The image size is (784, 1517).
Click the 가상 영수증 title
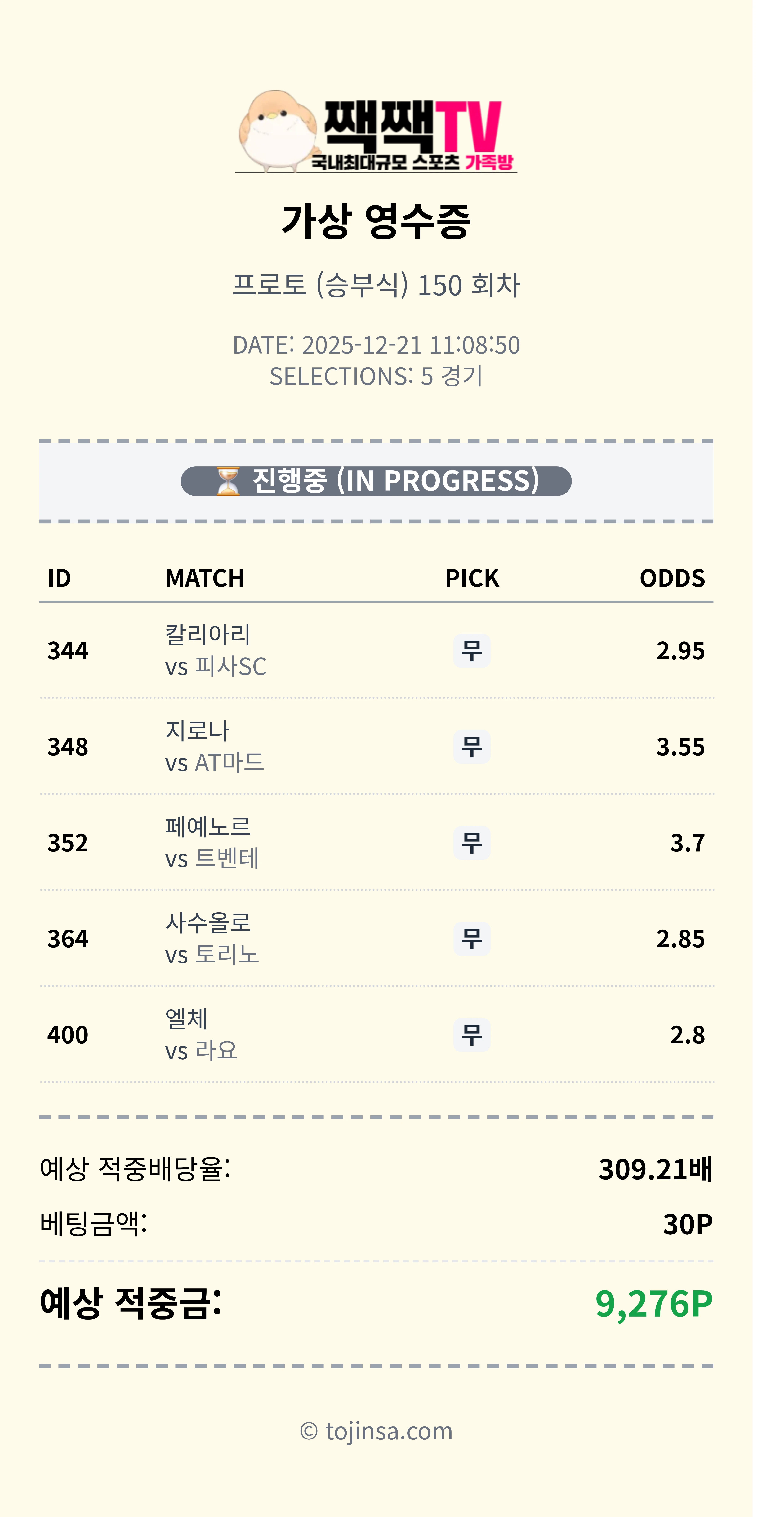[376, 221]
